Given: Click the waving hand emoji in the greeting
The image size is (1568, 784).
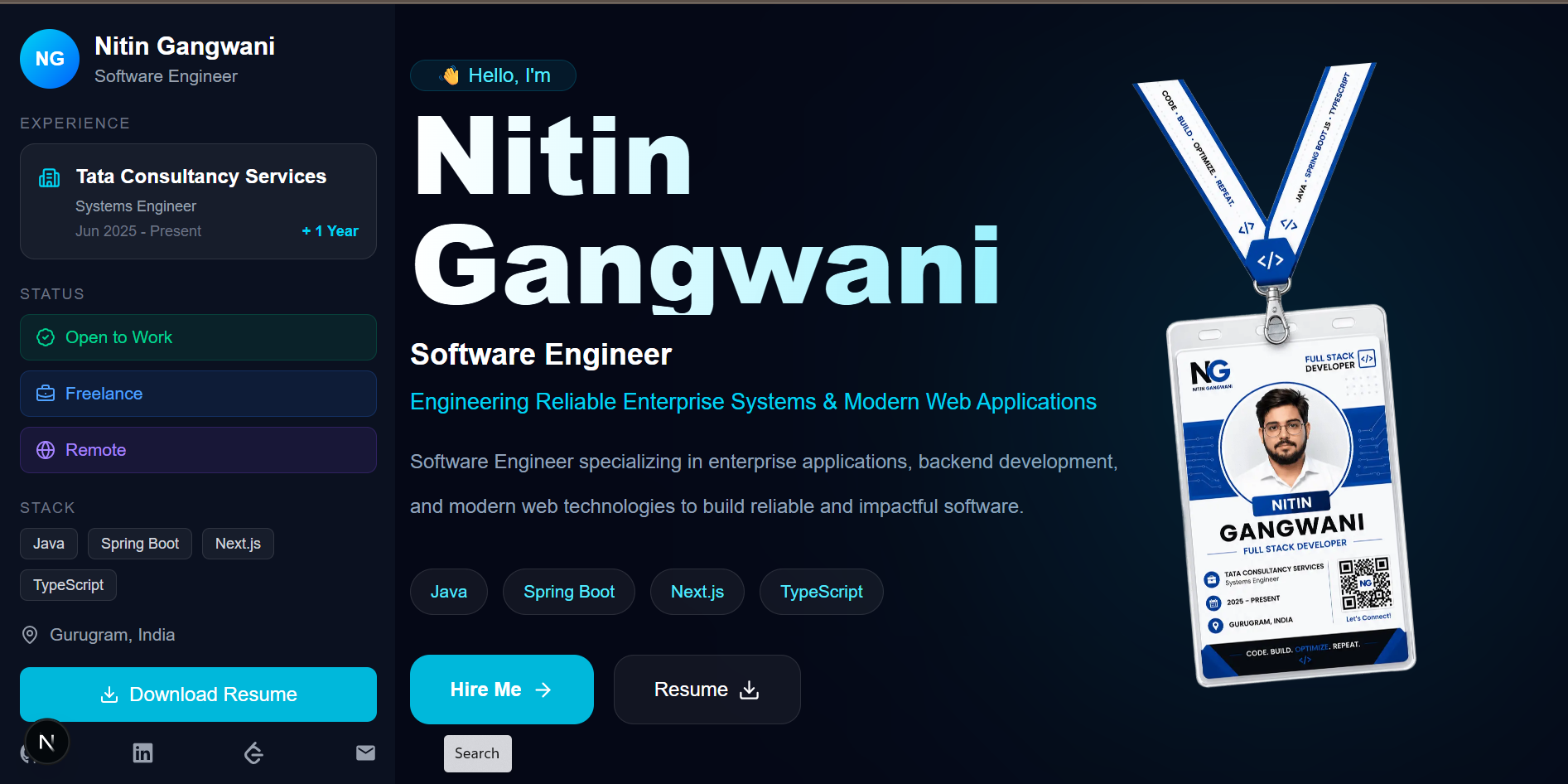Looking at the screenshot, I should 450,76.
